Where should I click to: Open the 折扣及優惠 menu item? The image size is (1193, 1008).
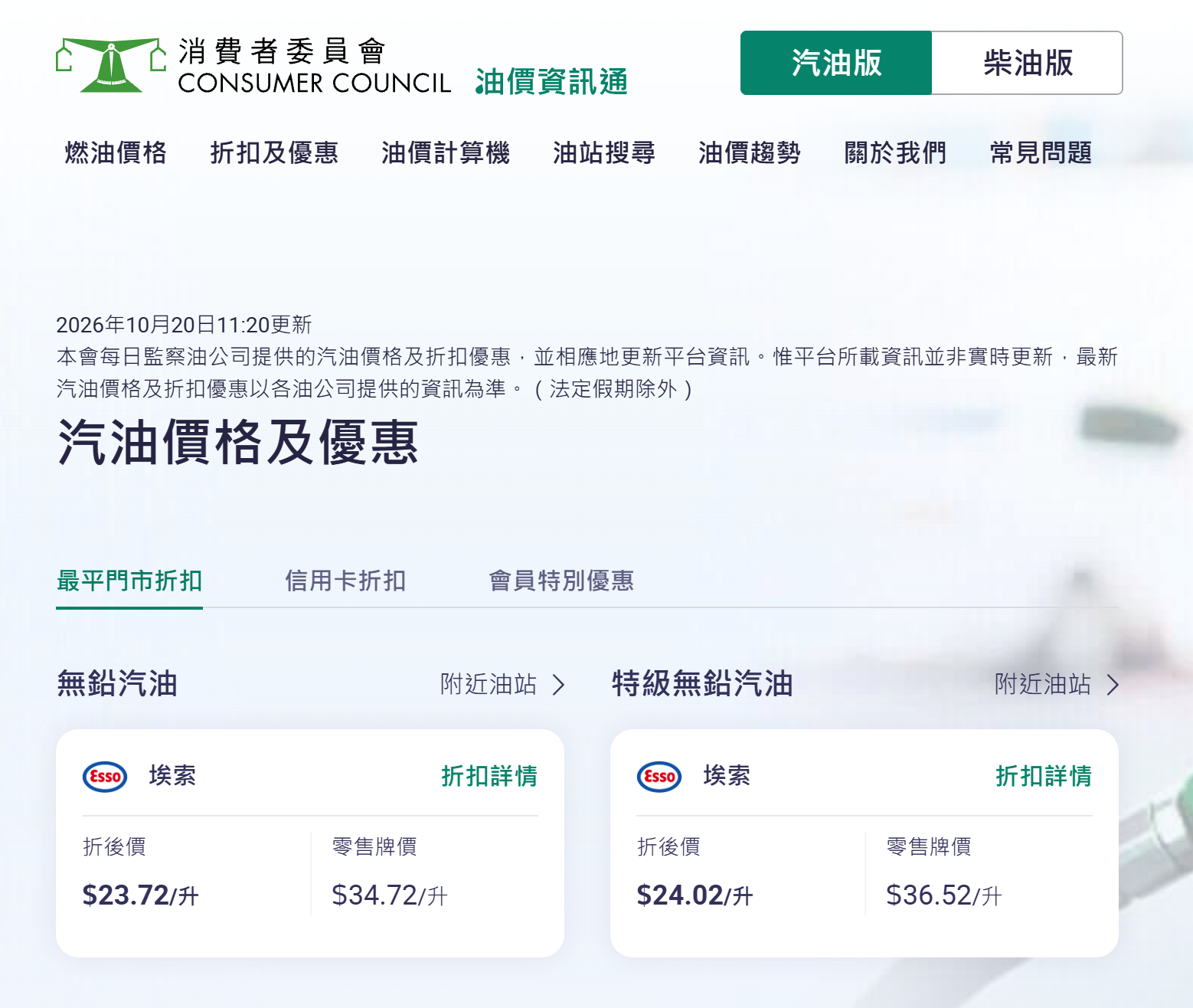click(x=274, y=152)
